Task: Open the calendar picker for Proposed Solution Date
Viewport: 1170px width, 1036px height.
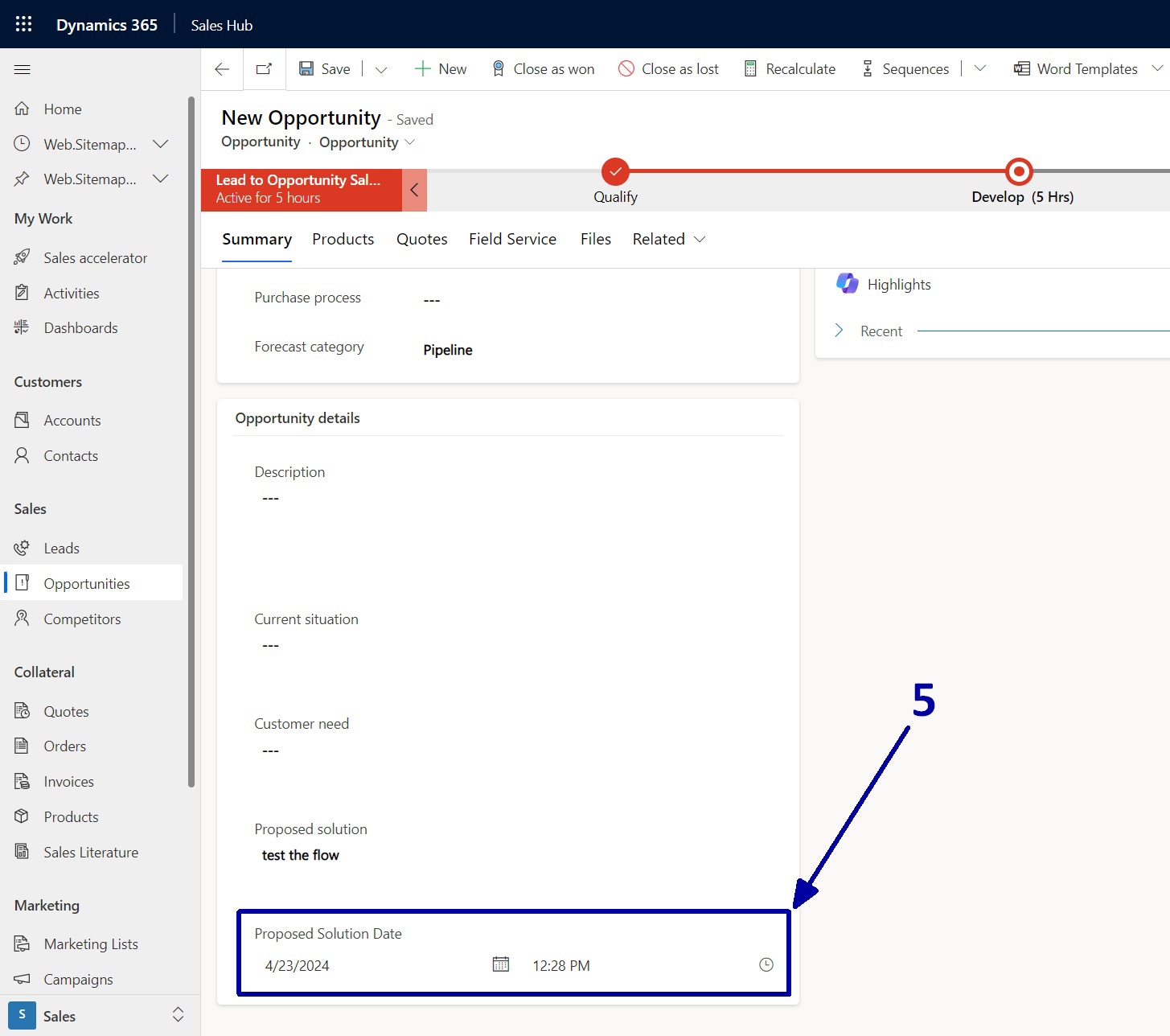Action: pyautogui.click(x=501, y=964)
